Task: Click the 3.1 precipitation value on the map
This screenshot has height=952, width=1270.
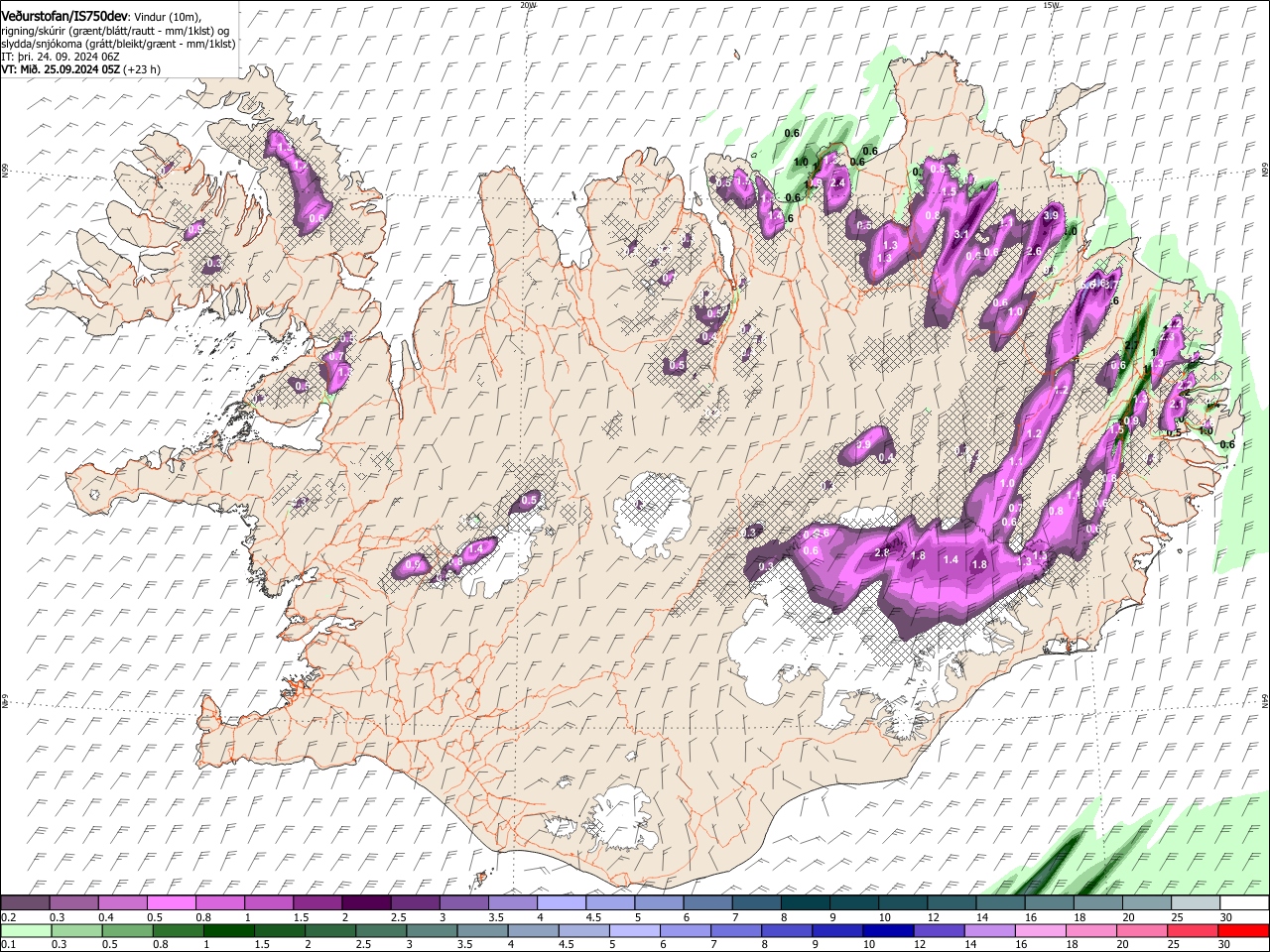Action: (x=960, y=234)
